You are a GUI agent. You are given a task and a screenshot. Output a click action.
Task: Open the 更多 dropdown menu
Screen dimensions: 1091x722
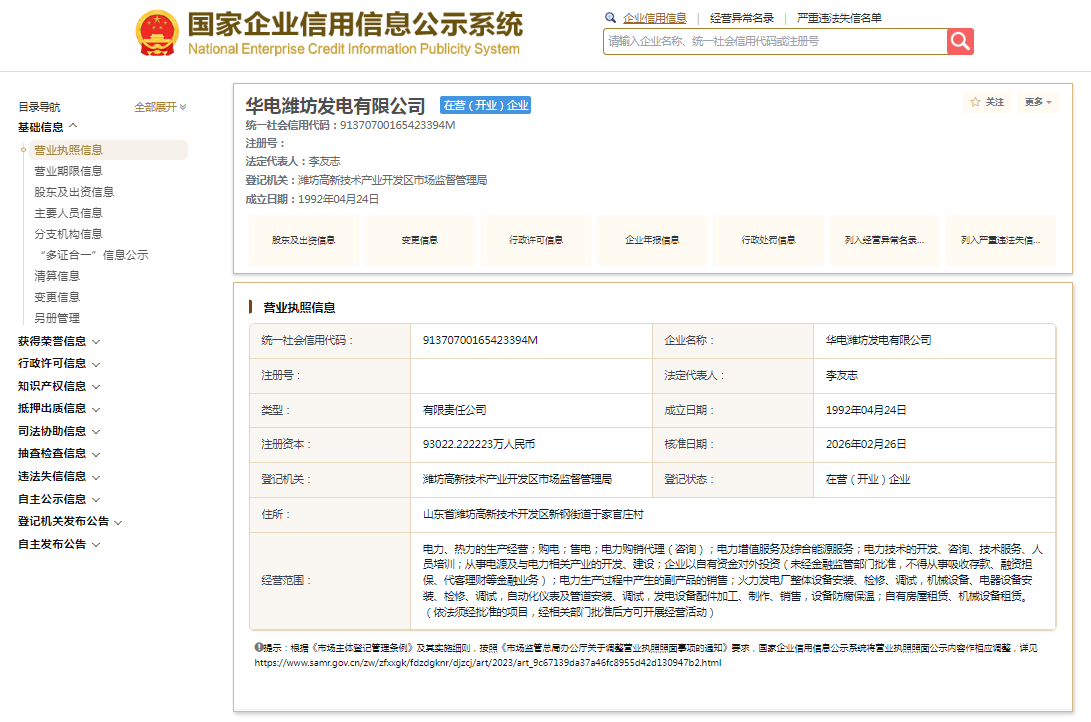click(x=1038, y=102)
